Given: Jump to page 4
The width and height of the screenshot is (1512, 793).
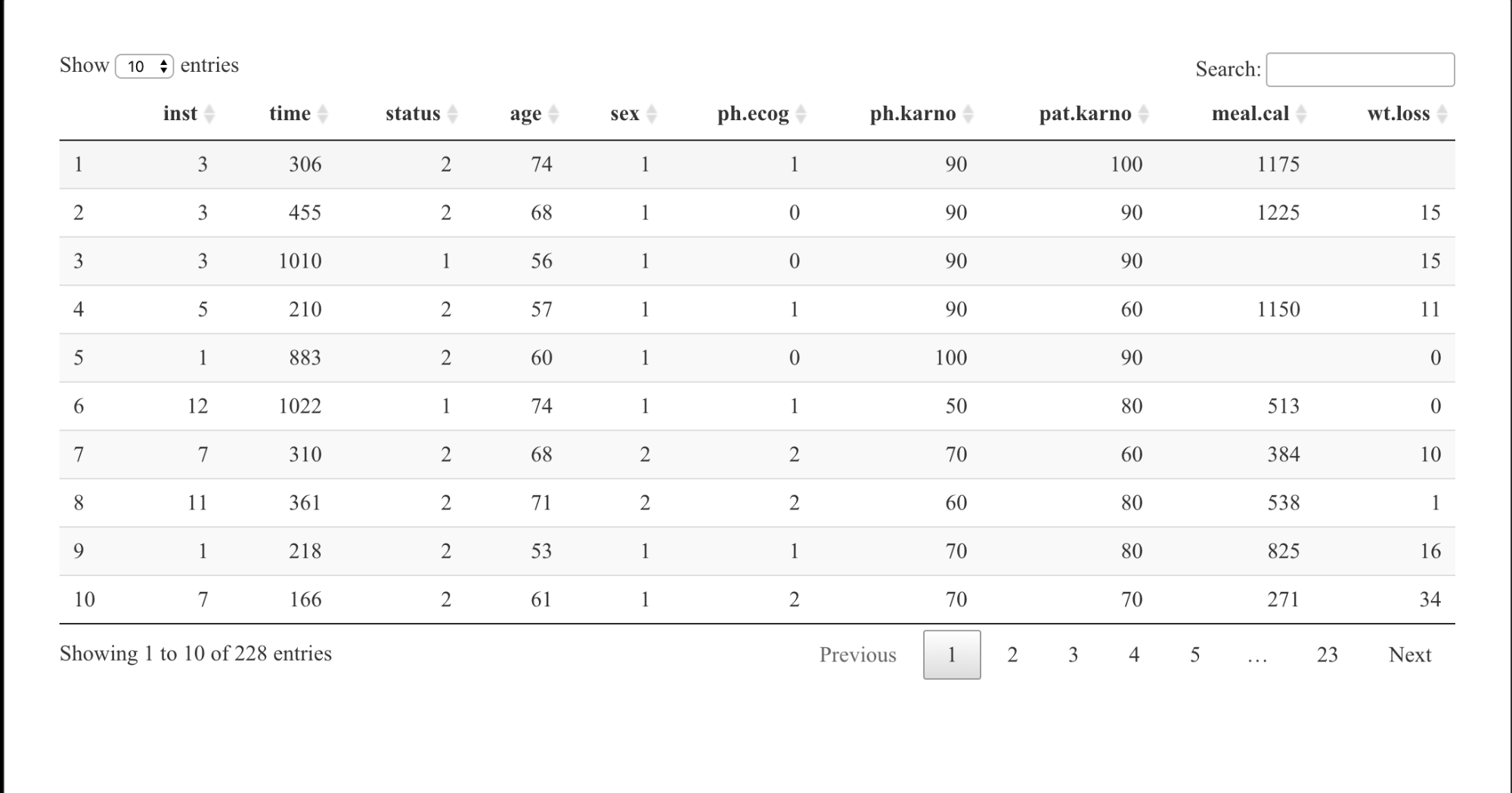Looking at the screenshot, I should click(1134, 655).
